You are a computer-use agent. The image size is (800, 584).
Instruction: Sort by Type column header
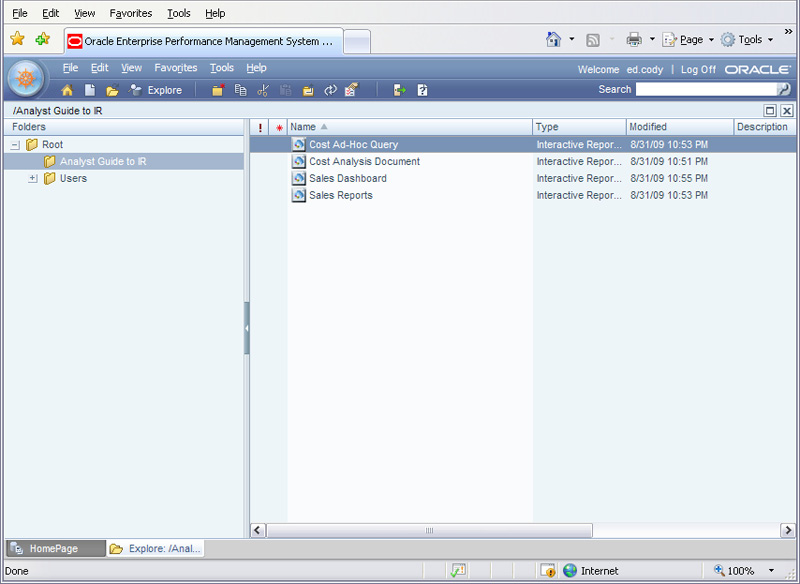579,127
